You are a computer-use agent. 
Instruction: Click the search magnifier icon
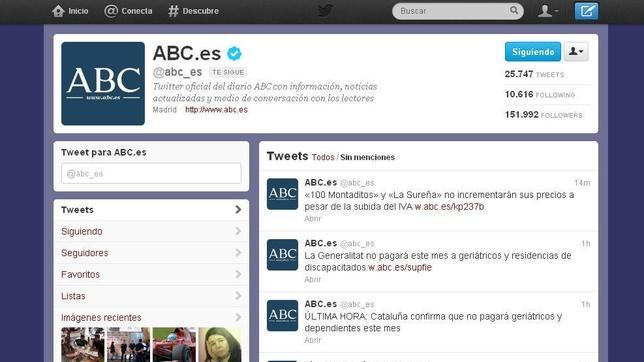tap(514, 10)
